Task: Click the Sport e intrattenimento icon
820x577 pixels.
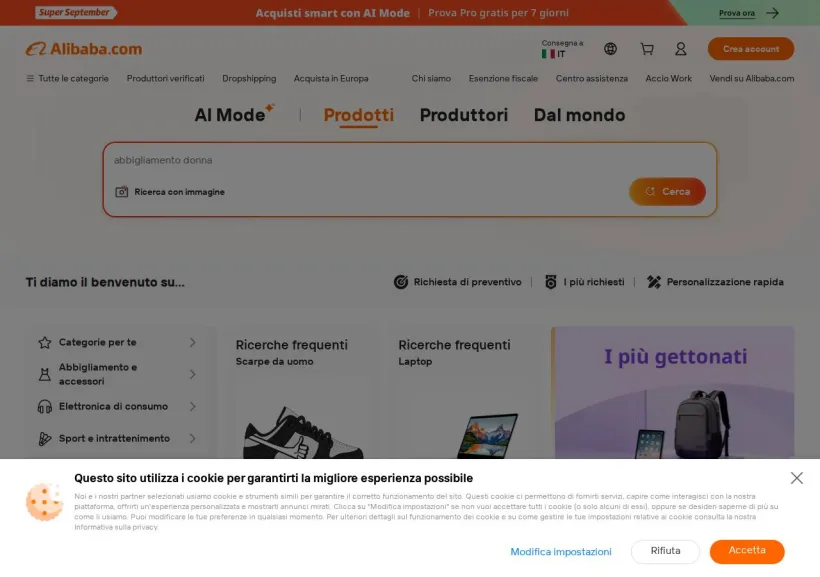Action: pos(44,438)
